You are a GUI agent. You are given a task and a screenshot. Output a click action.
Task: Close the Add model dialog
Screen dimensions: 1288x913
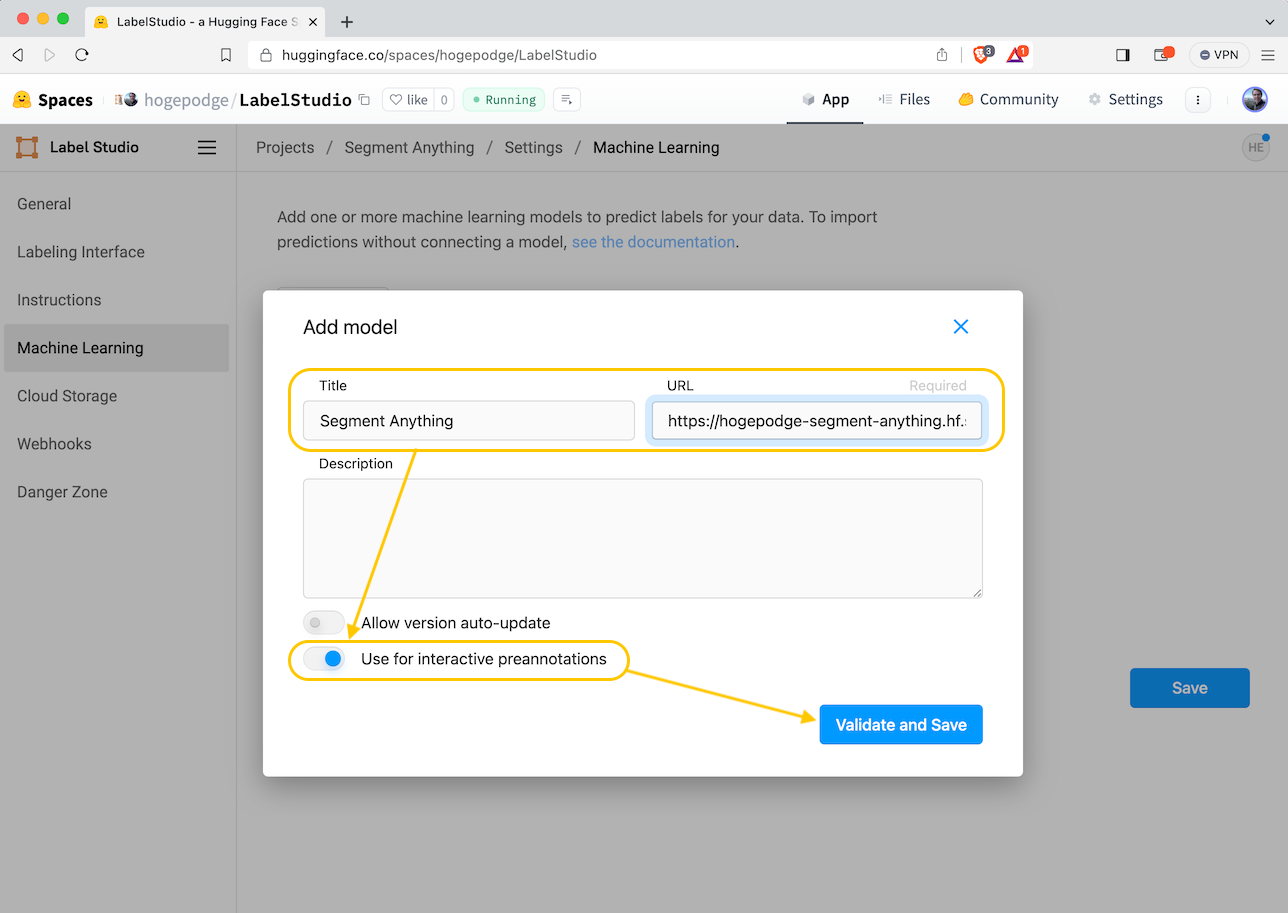[960, 327]
